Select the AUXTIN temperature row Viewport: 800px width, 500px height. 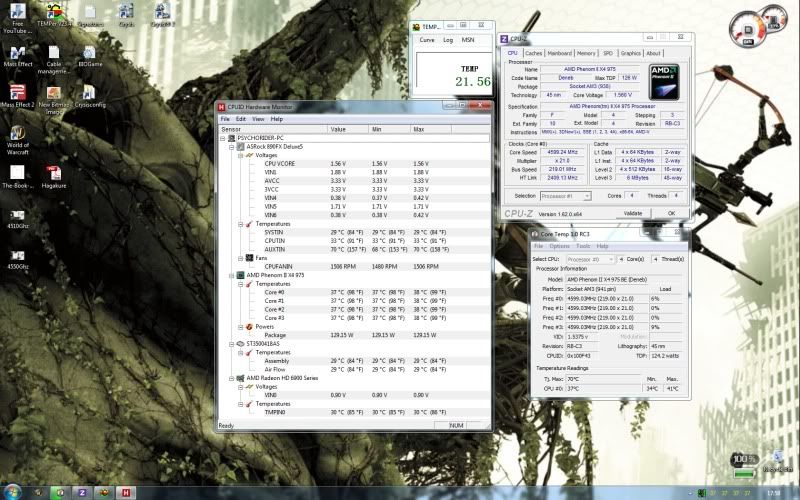point(354,249)
